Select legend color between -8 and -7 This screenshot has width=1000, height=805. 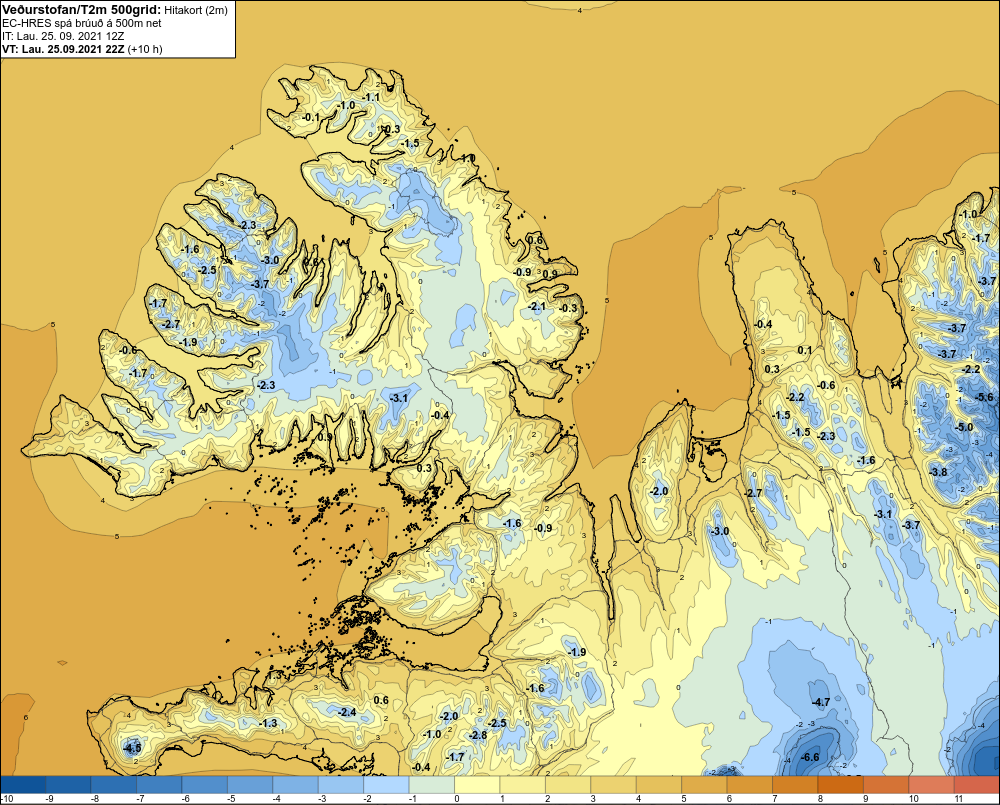point(114,784)
